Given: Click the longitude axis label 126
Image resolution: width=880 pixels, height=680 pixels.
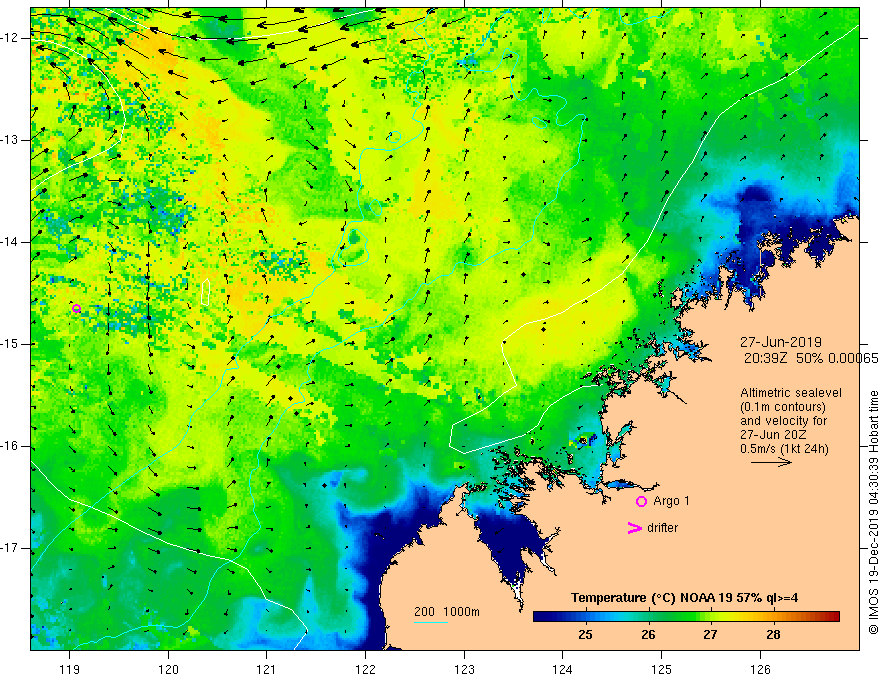Looking at the screenshot, I should tap(760, 669).
